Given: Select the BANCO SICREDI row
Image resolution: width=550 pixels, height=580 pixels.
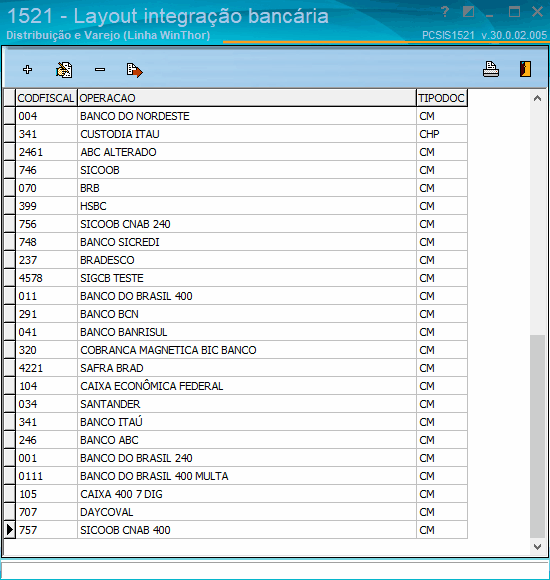Looking at the screenshot, I should [x=236, y=242].
